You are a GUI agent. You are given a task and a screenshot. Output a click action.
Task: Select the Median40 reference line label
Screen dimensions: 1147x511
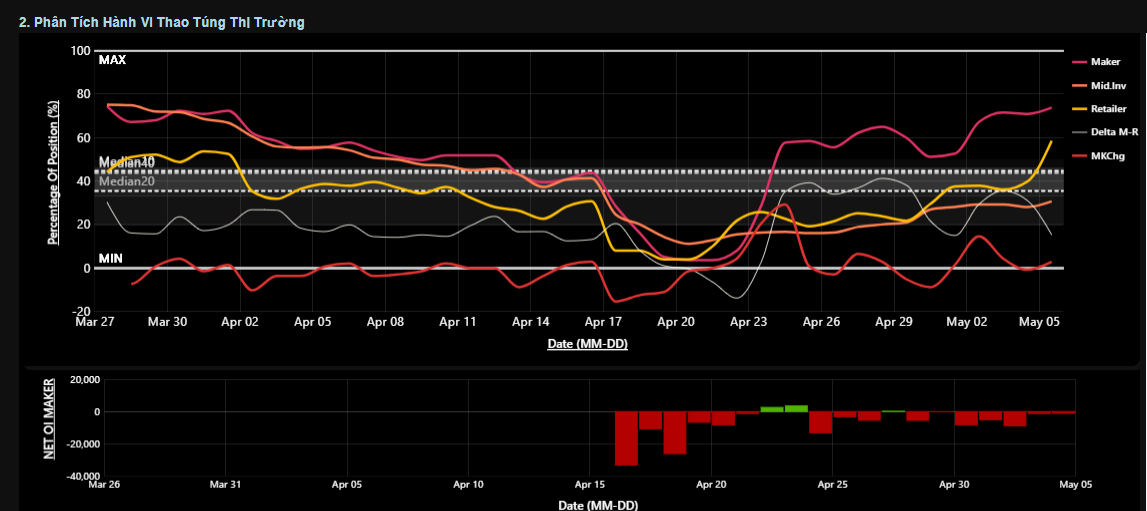[x=126, y=162]
